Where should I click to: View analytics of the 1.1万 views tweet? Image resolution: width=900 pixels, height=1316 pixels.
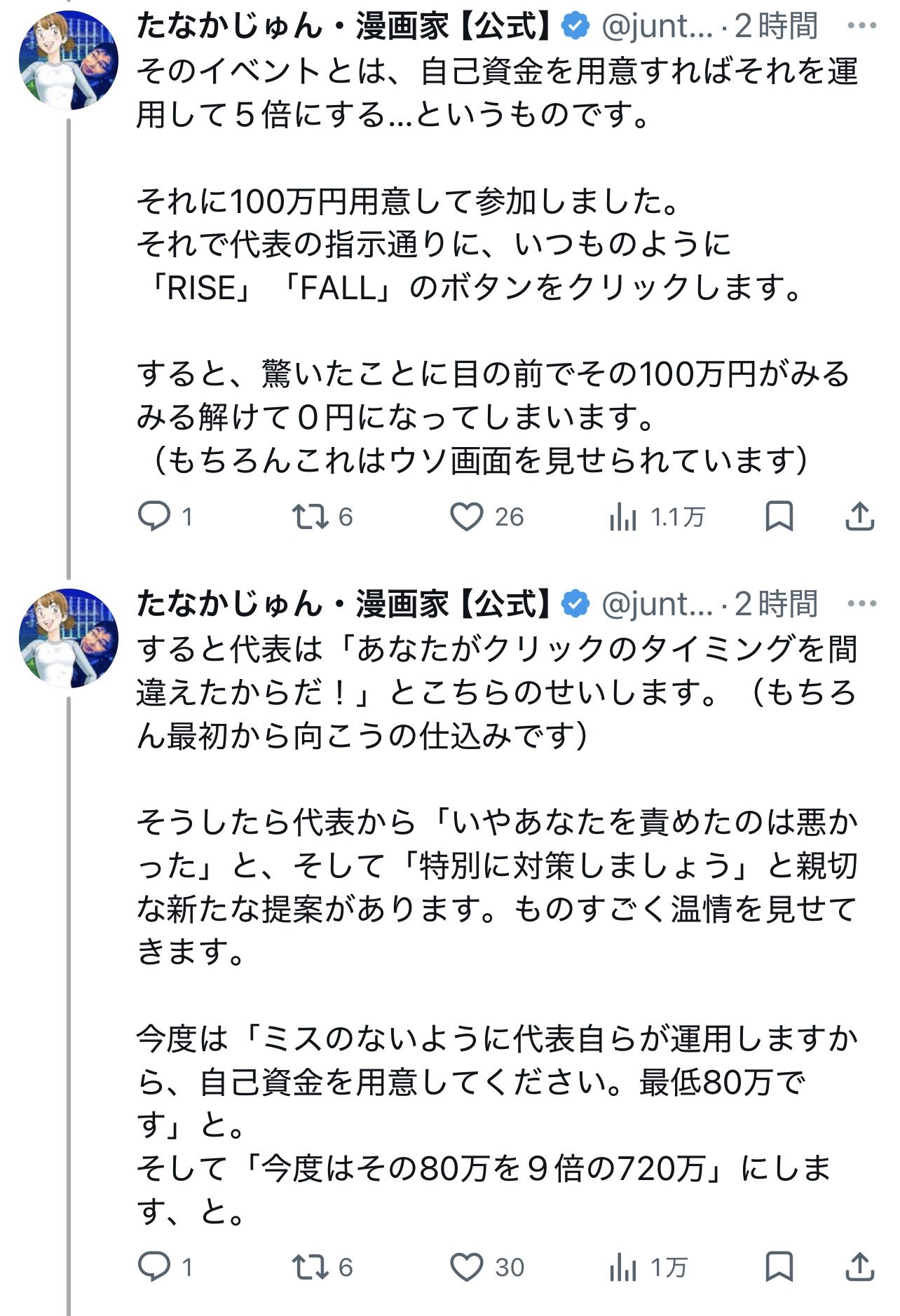pos(623,517)
